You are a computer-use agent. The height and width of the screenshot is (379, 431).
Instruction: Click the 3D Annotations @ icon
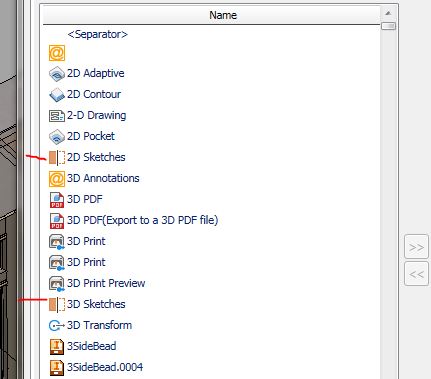pos(57,179)
